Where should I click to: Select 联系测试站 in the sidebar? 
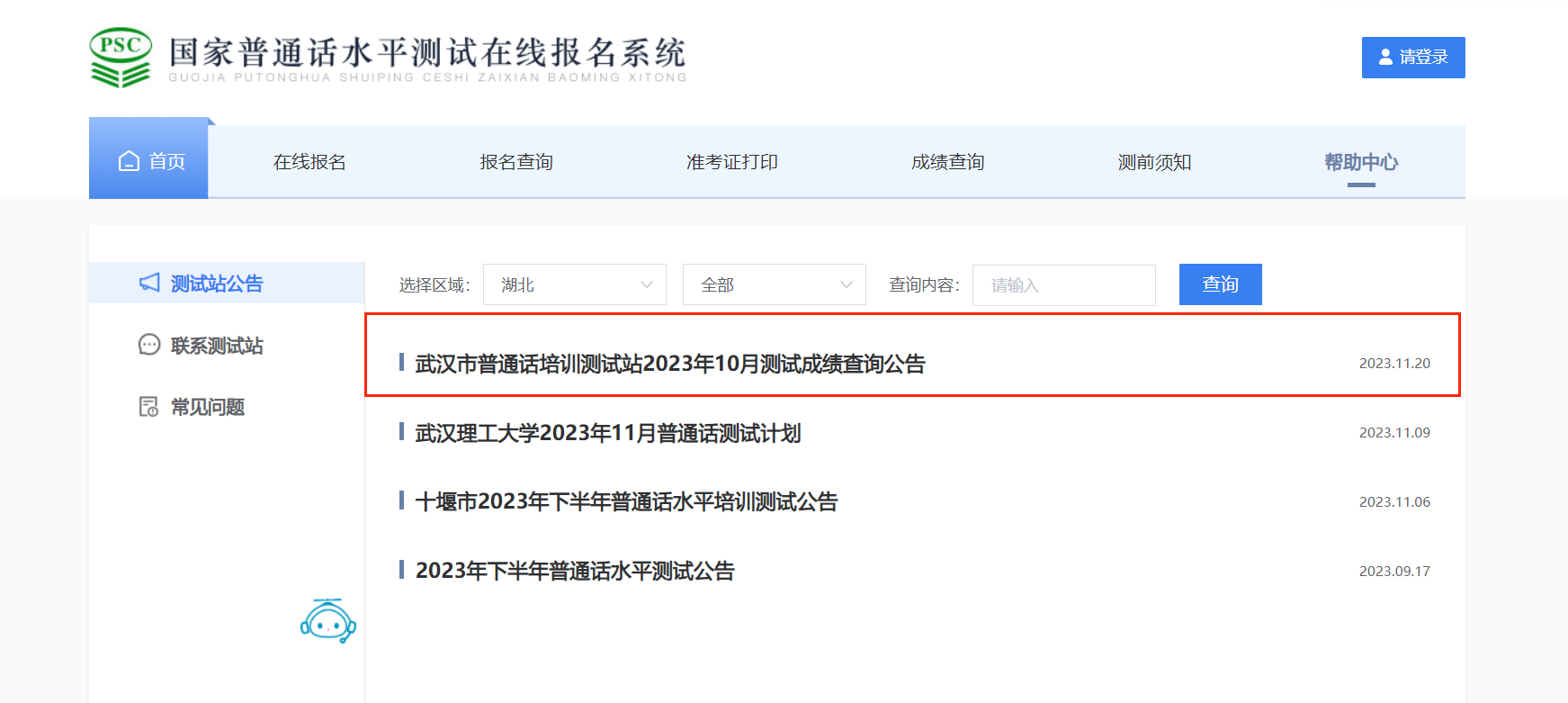(217, 346)
